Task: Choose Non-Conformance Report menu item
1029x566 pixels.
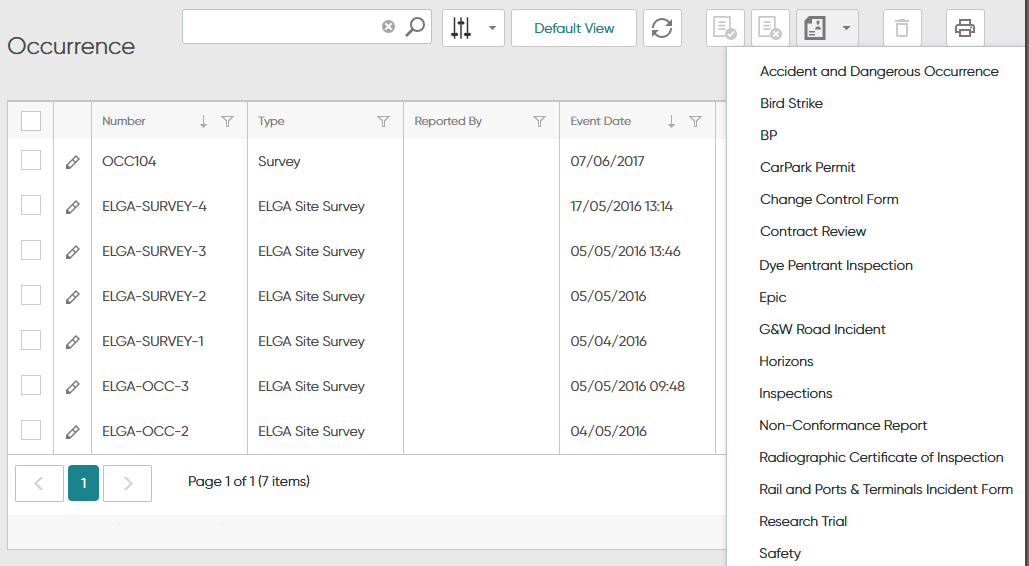Action: click(843, 425)
